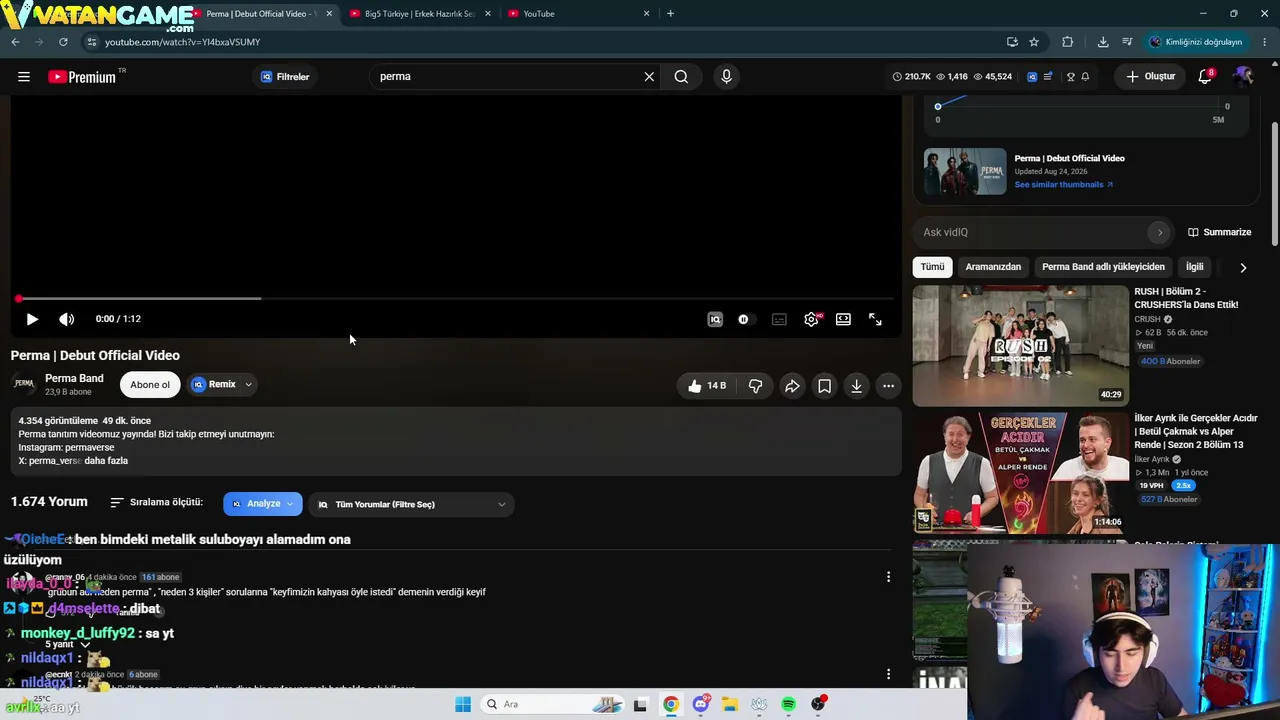Click the Perma Band channel avatar
1280x720 pixels.
(x=24, y=384)
